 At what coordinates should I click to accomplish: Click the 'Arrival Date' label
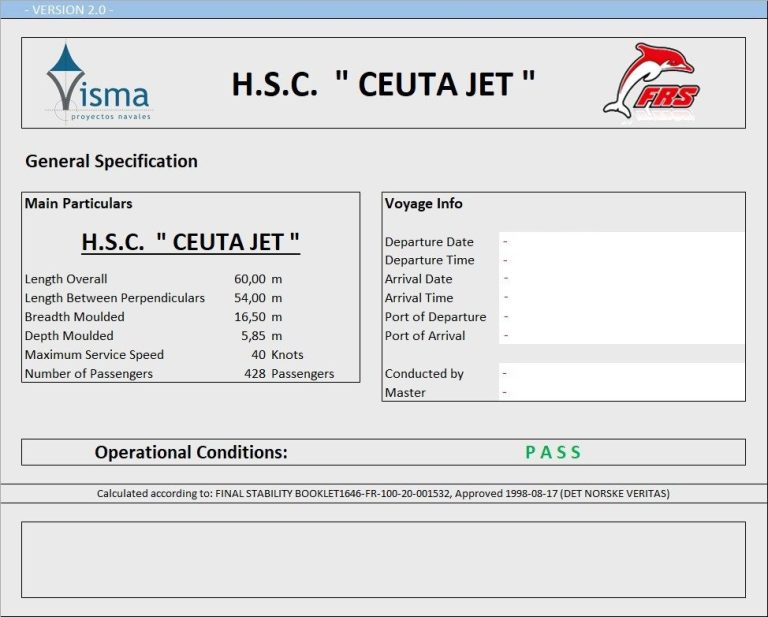click(419, 279)
